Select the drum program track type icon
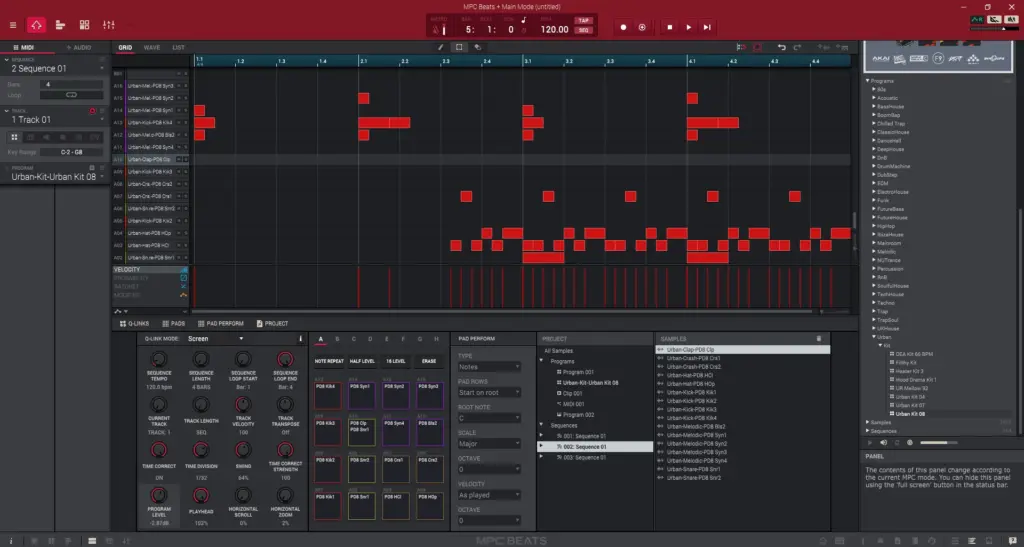The width and height of the screenshot is (1024, 547). pyautogui.click(x=14, y=138)
